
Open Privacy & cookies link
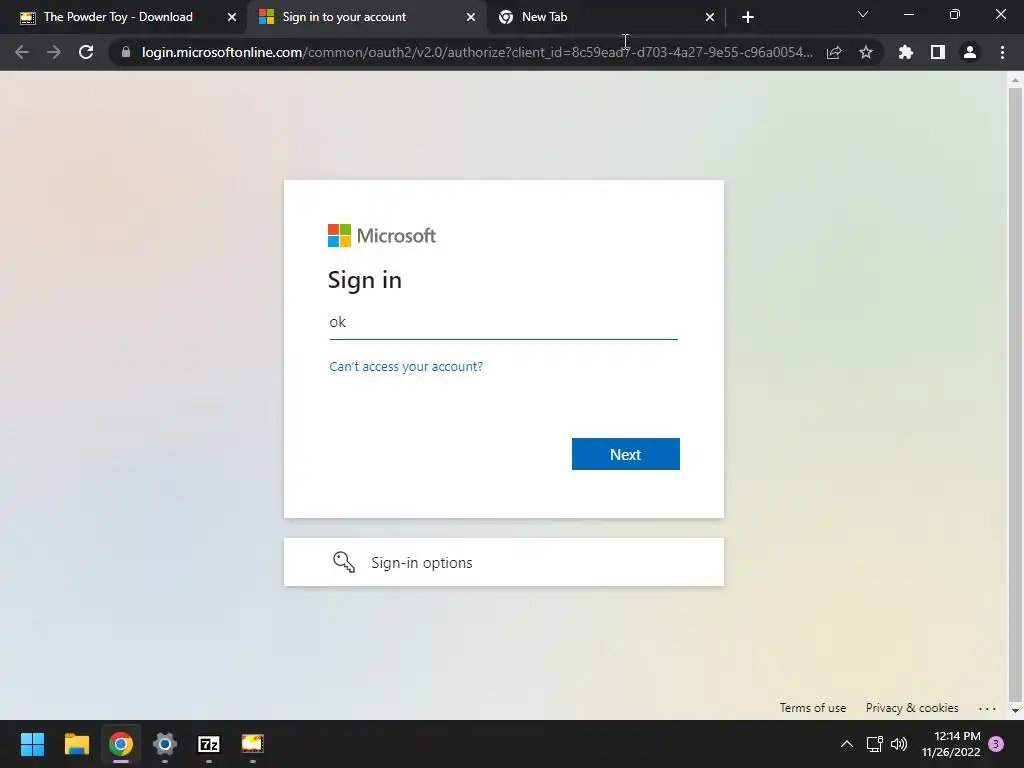(x=912, y=708)
